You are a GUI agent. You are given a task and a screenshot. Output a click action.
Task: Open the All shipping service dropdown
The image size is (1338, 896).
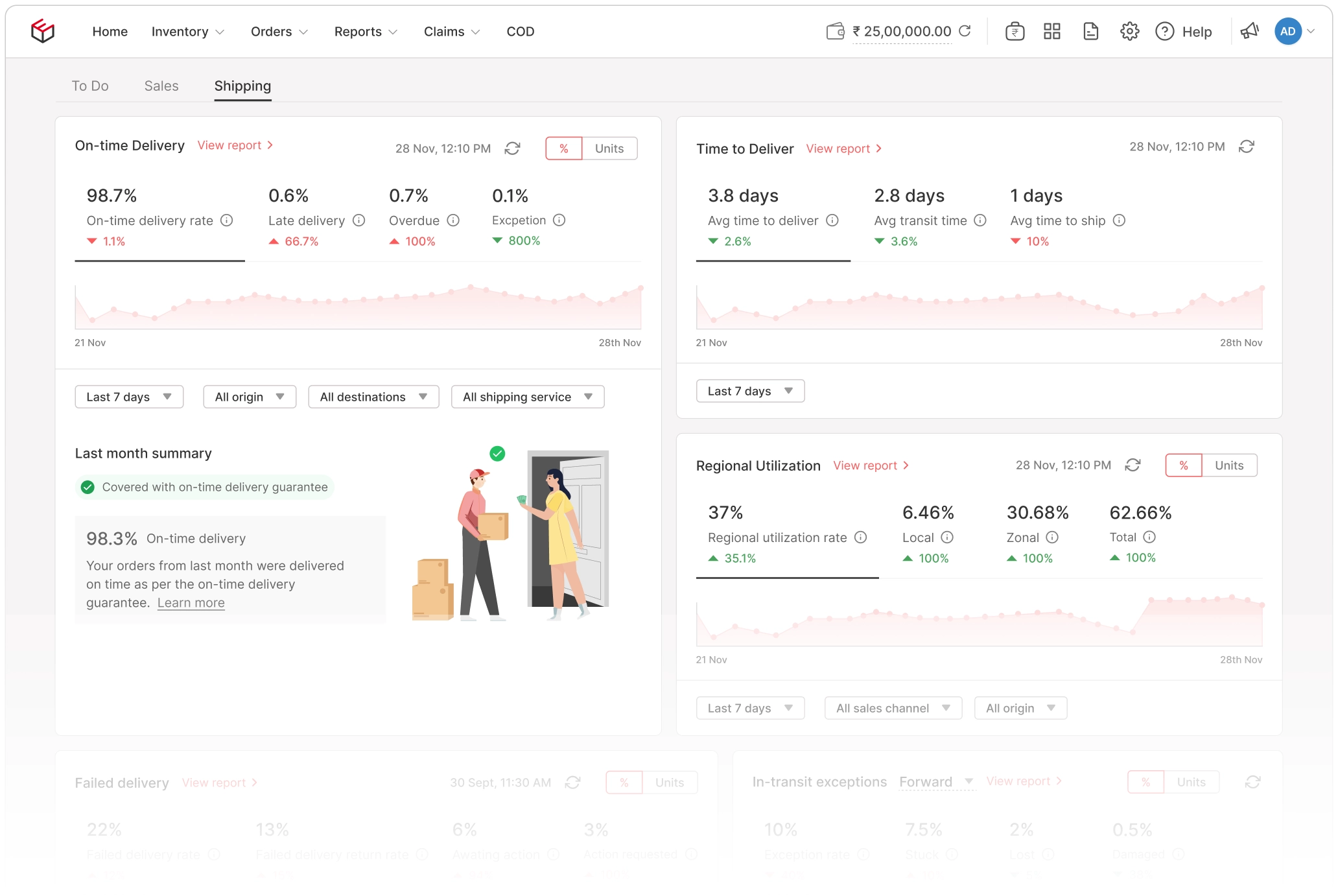pos(527,396)
